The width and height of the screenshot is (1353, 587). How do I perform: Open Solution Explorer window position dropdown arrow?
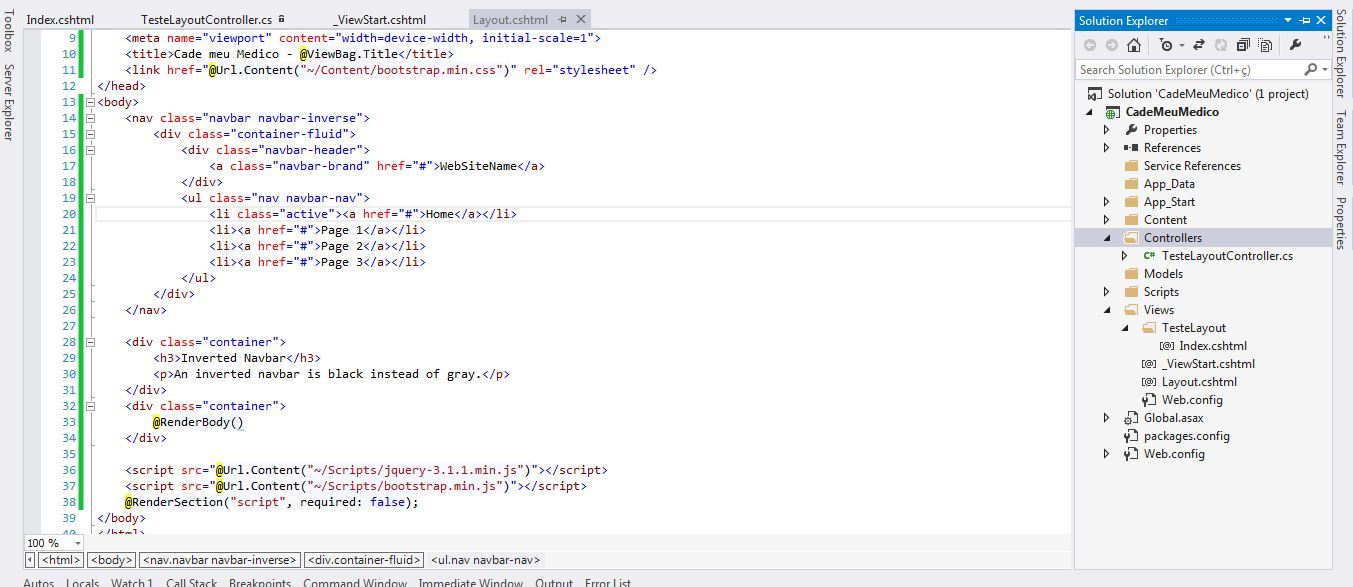1288,20
